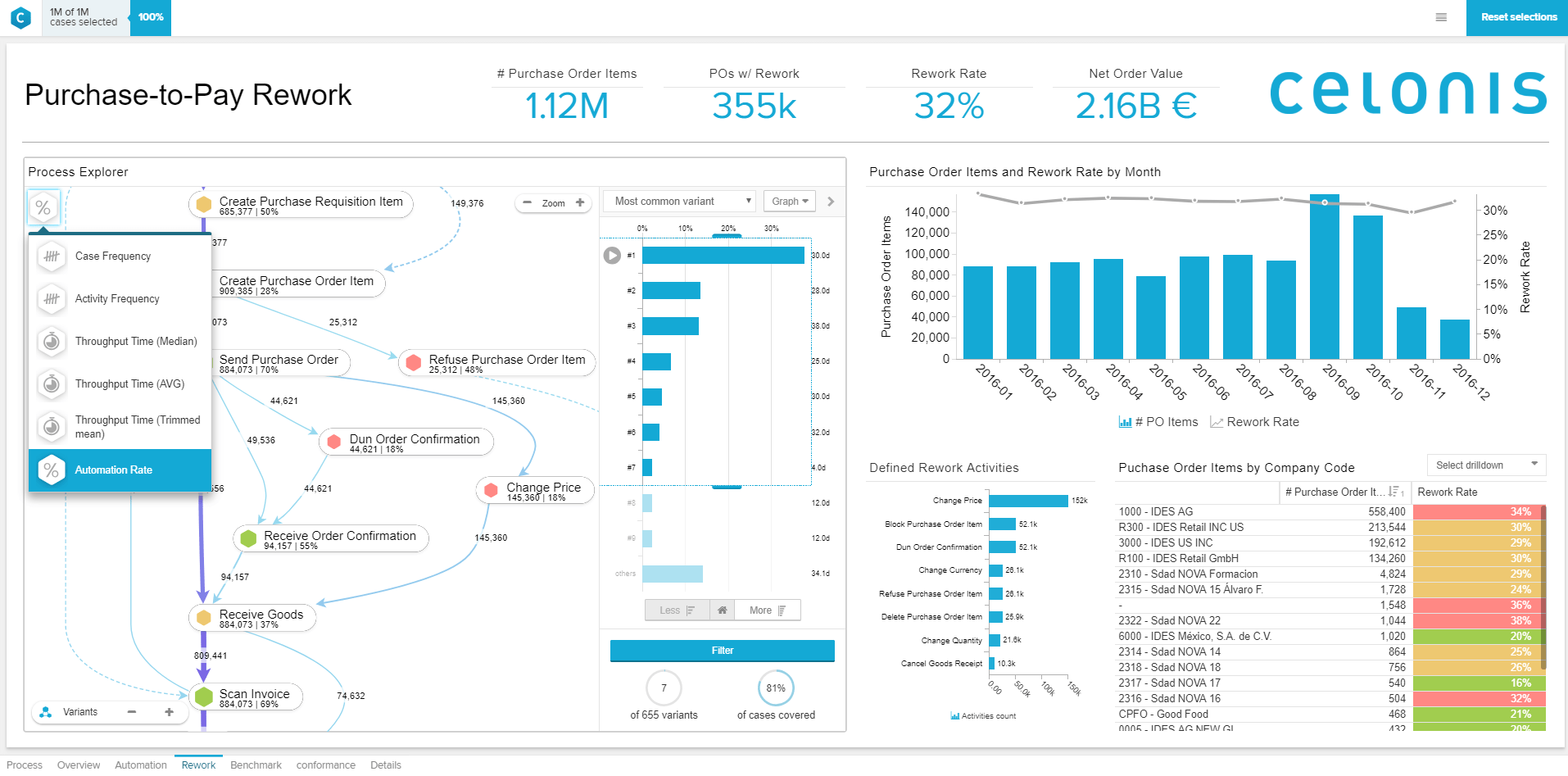The width and height of the screenshot is (1568, 776).
Task: Decrease shown variants with the minus icon
Action: [x=131, y=712]
